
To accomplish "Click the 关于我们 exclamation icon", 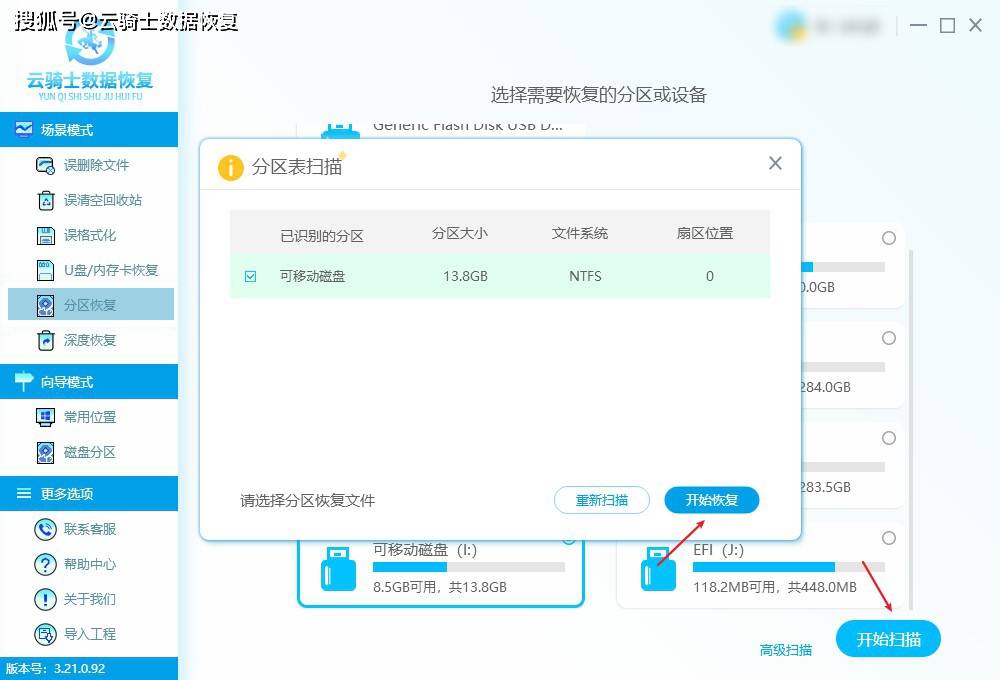I will (x=45, y=600).
